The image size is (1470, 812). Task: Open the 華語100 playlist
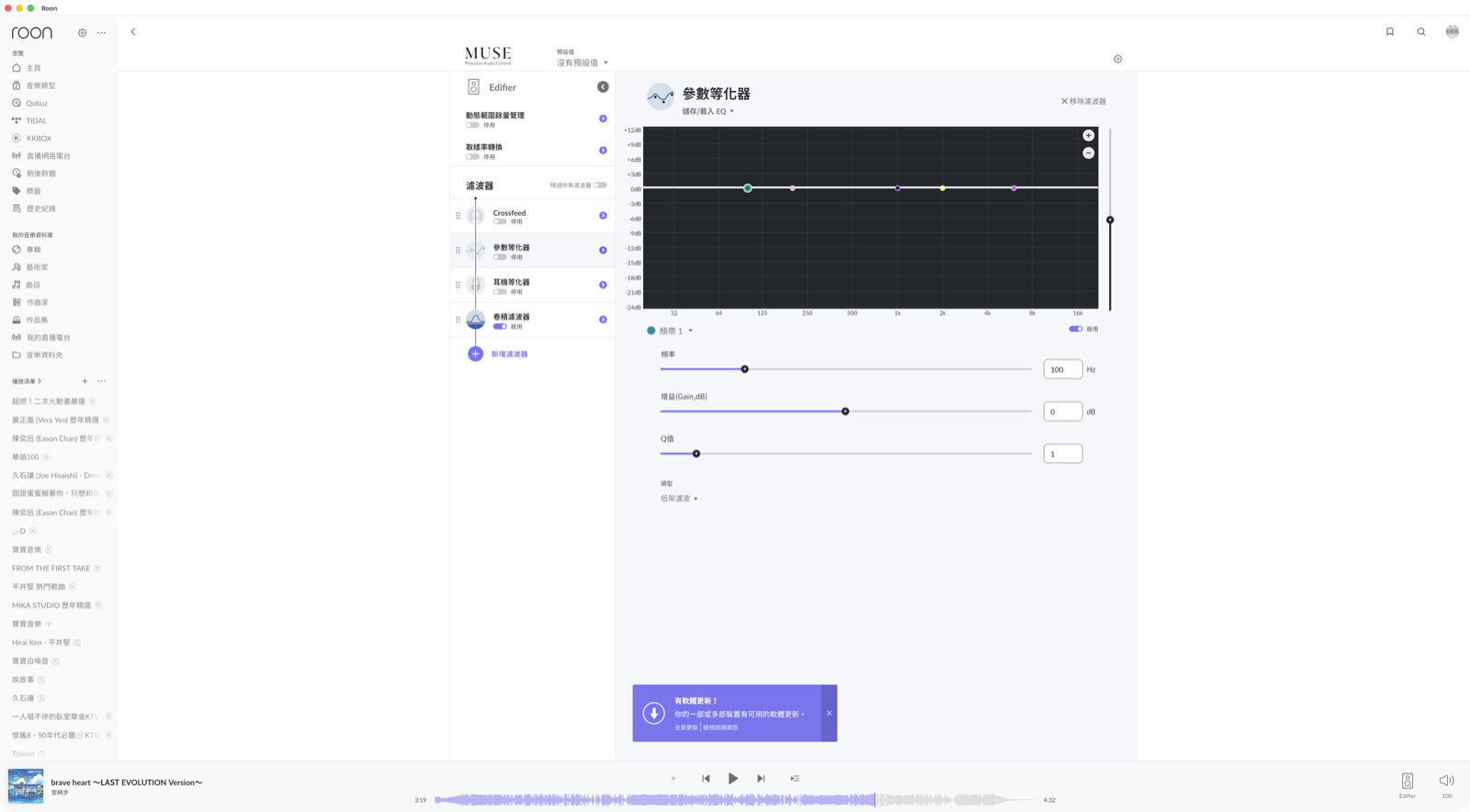coord(26,457)
